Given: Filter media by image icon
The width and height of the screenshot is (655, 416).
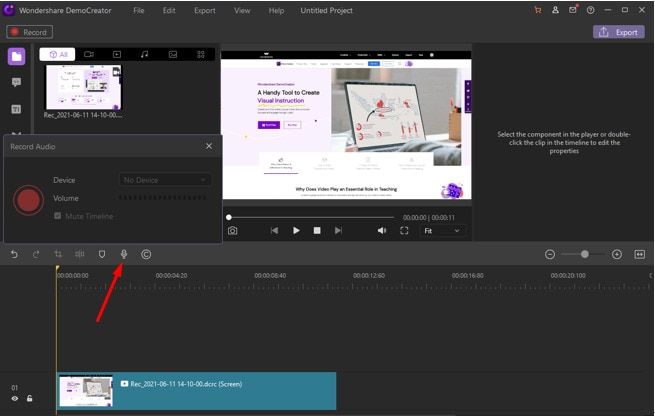Looking at the screenshot, I should [x=173, y=54].
